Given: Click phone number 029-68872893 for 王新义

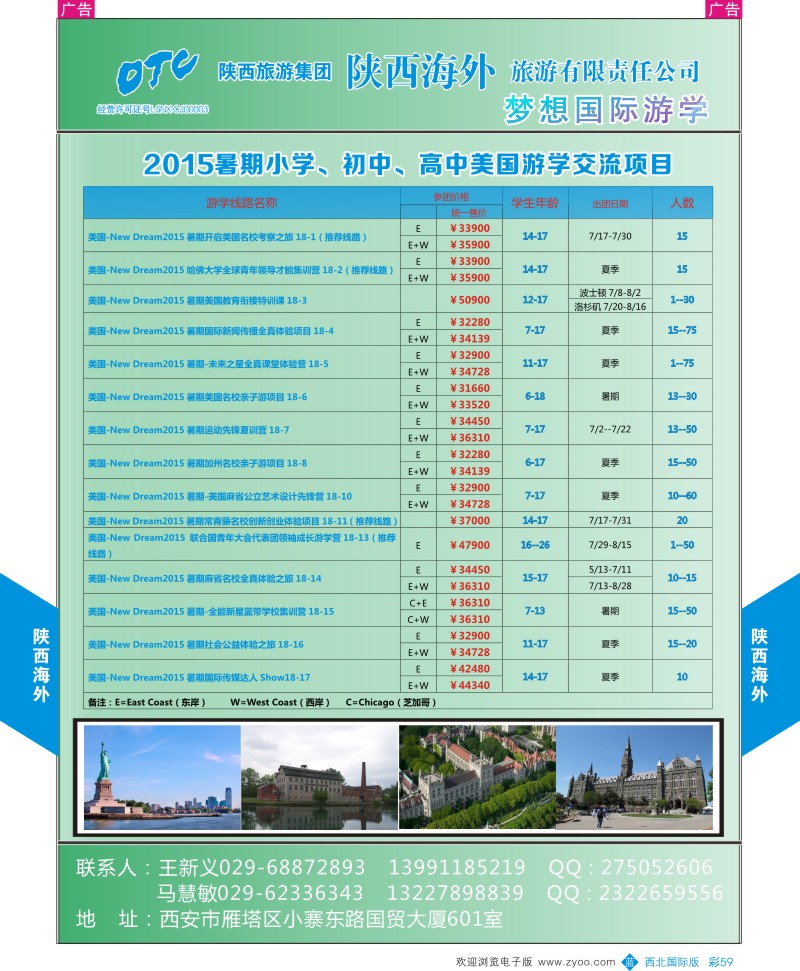Looking at the screenshot, I should pos(292,867).
